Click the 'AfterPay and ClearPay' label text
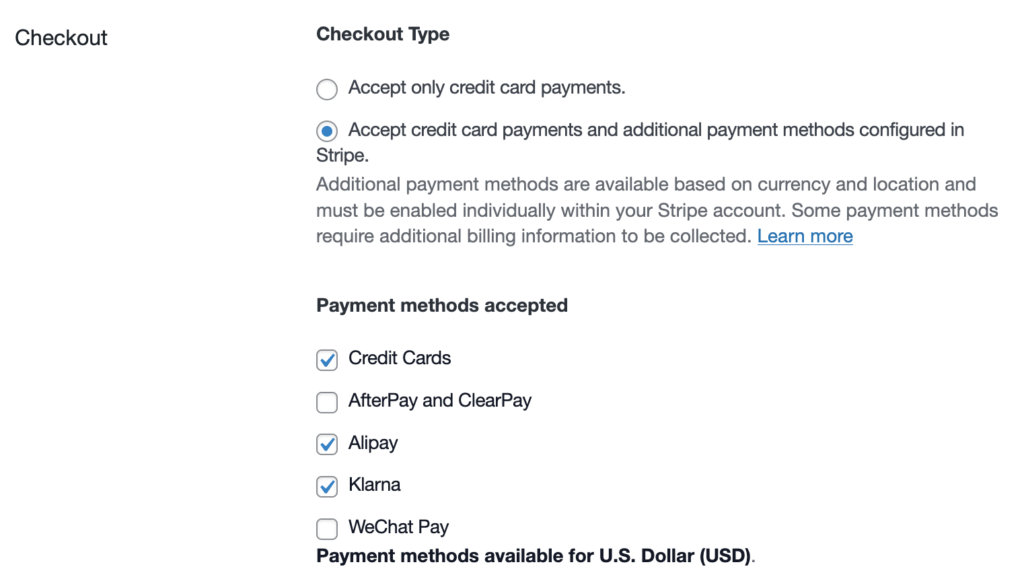 [439, 400]
